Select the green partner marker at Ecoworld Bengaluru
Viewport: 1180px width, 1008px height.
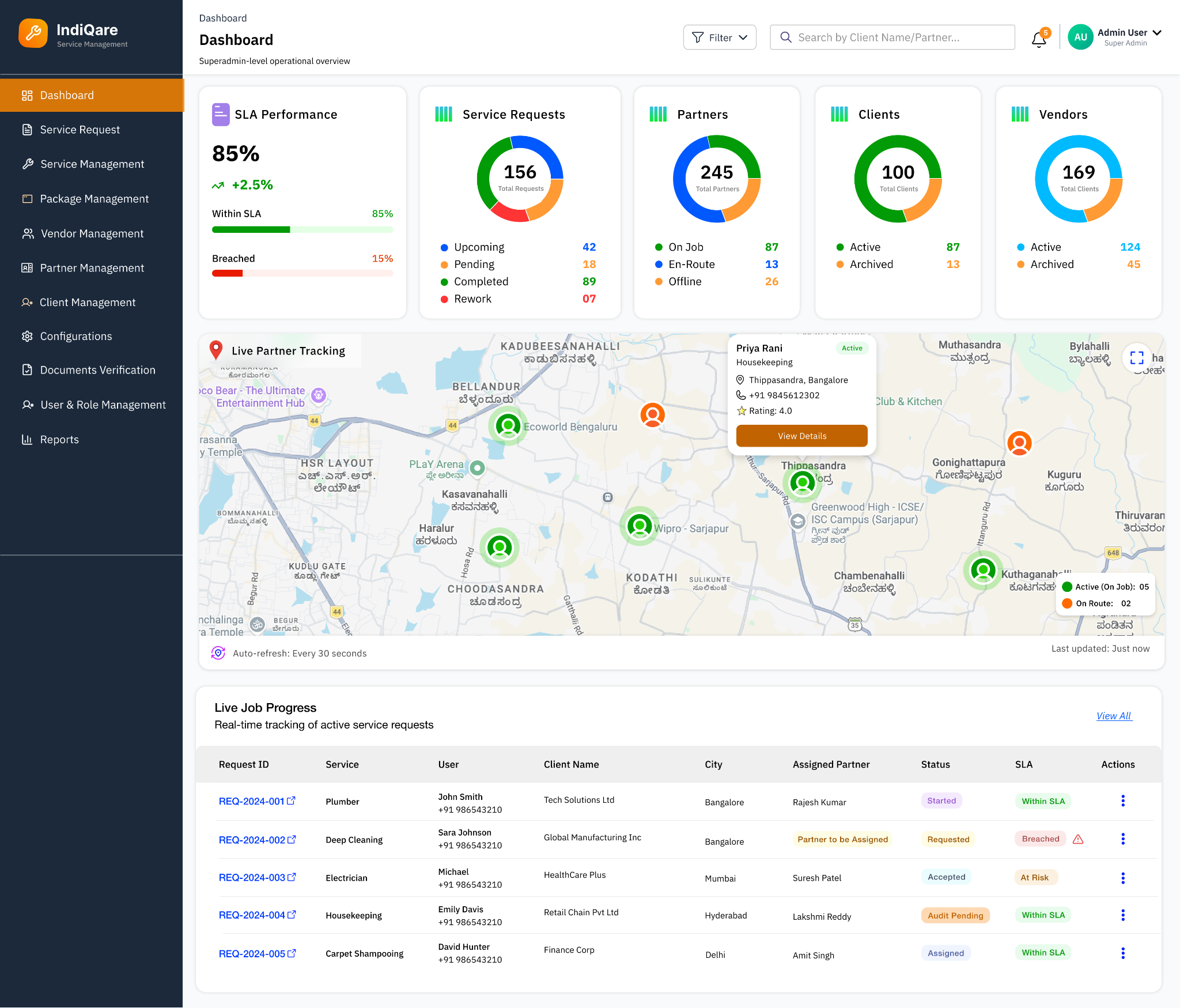pos(508,426)
